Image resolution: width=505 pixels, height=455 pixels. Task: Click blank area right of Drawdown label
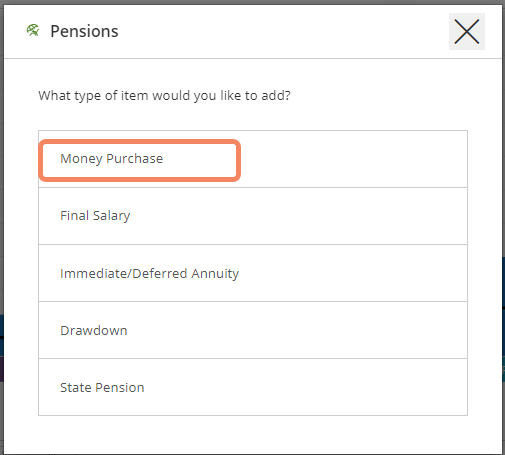pyautogui.click(x=300, y=330)
